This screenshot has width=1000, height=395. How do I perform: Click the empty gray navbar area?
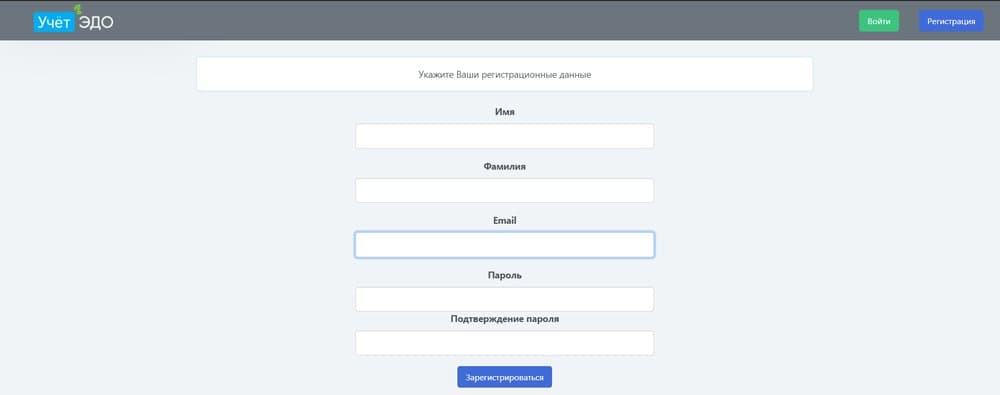[485, 21]
